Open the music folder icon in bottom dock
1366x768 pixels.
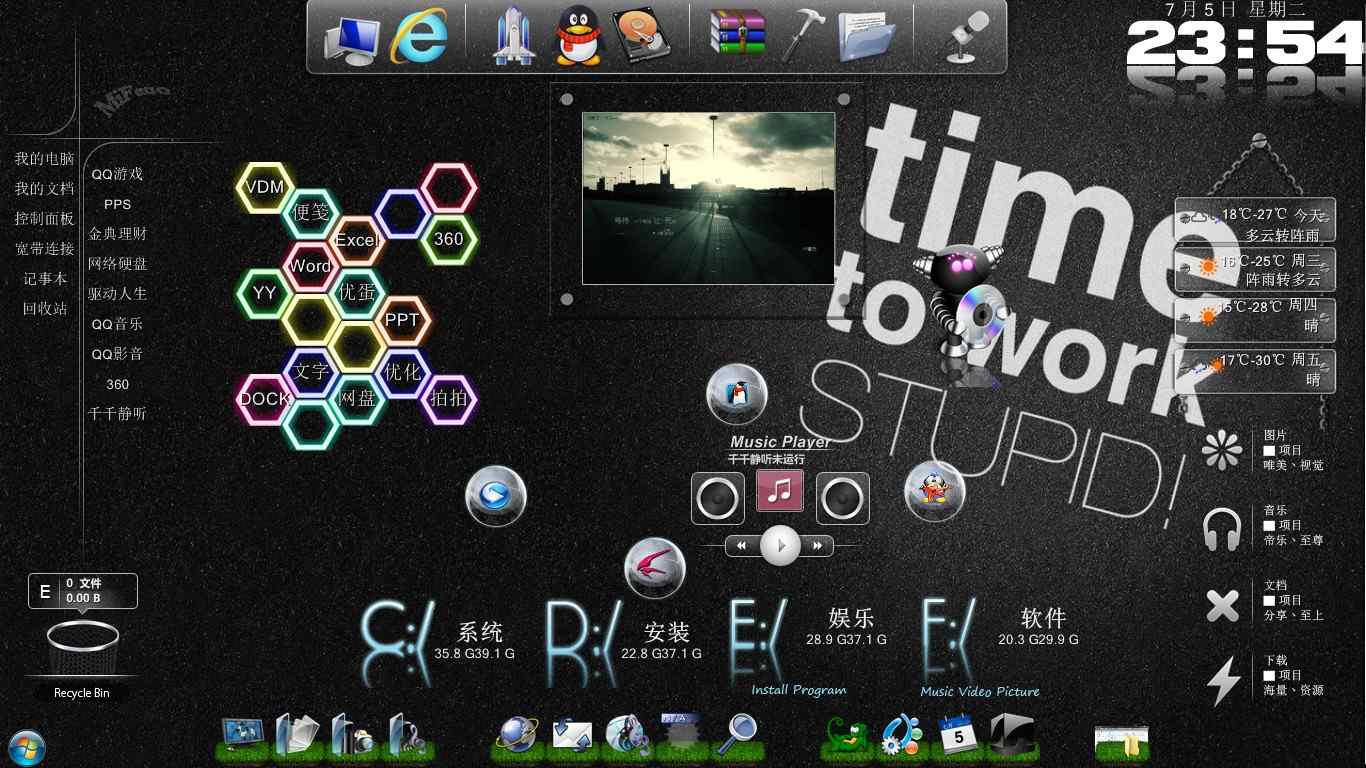click(x=407, y=736)
